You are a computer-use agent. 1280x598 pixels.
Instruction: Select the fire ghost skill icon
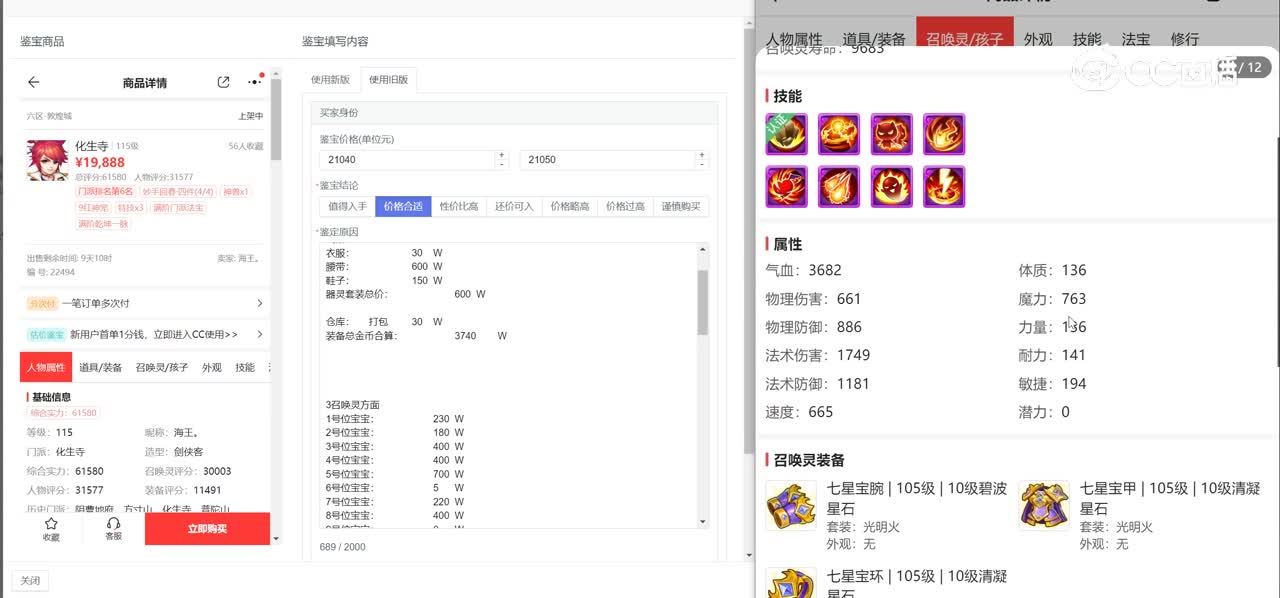891,187
